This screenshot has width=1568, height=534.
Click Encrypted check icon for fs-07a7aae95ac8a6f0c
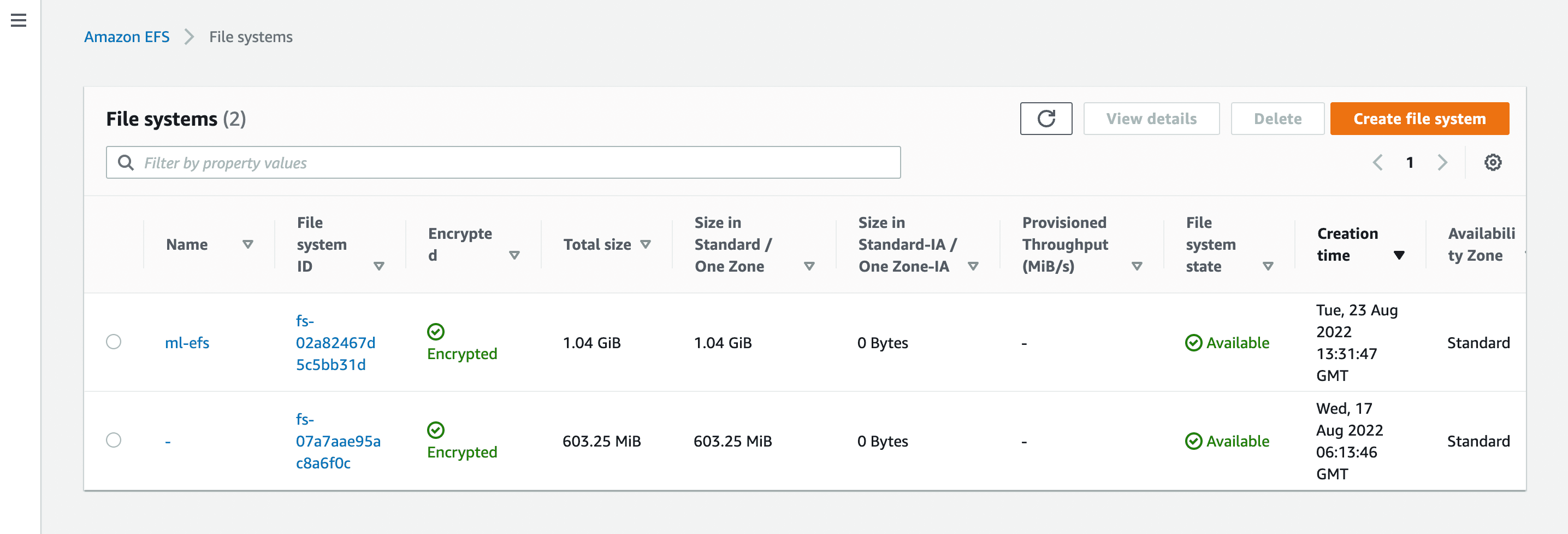436,430
